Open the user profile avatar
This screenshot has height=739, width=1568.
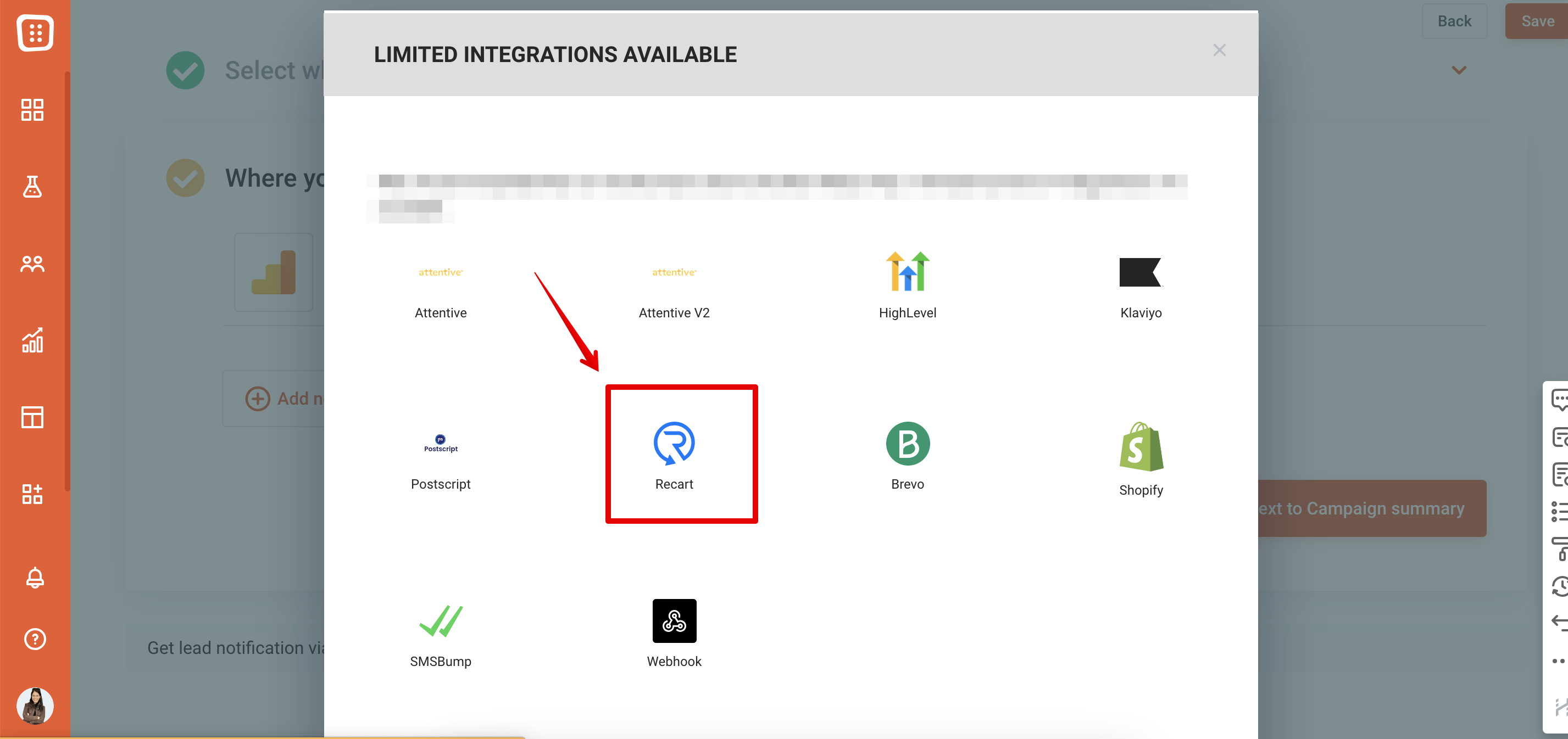35,706
